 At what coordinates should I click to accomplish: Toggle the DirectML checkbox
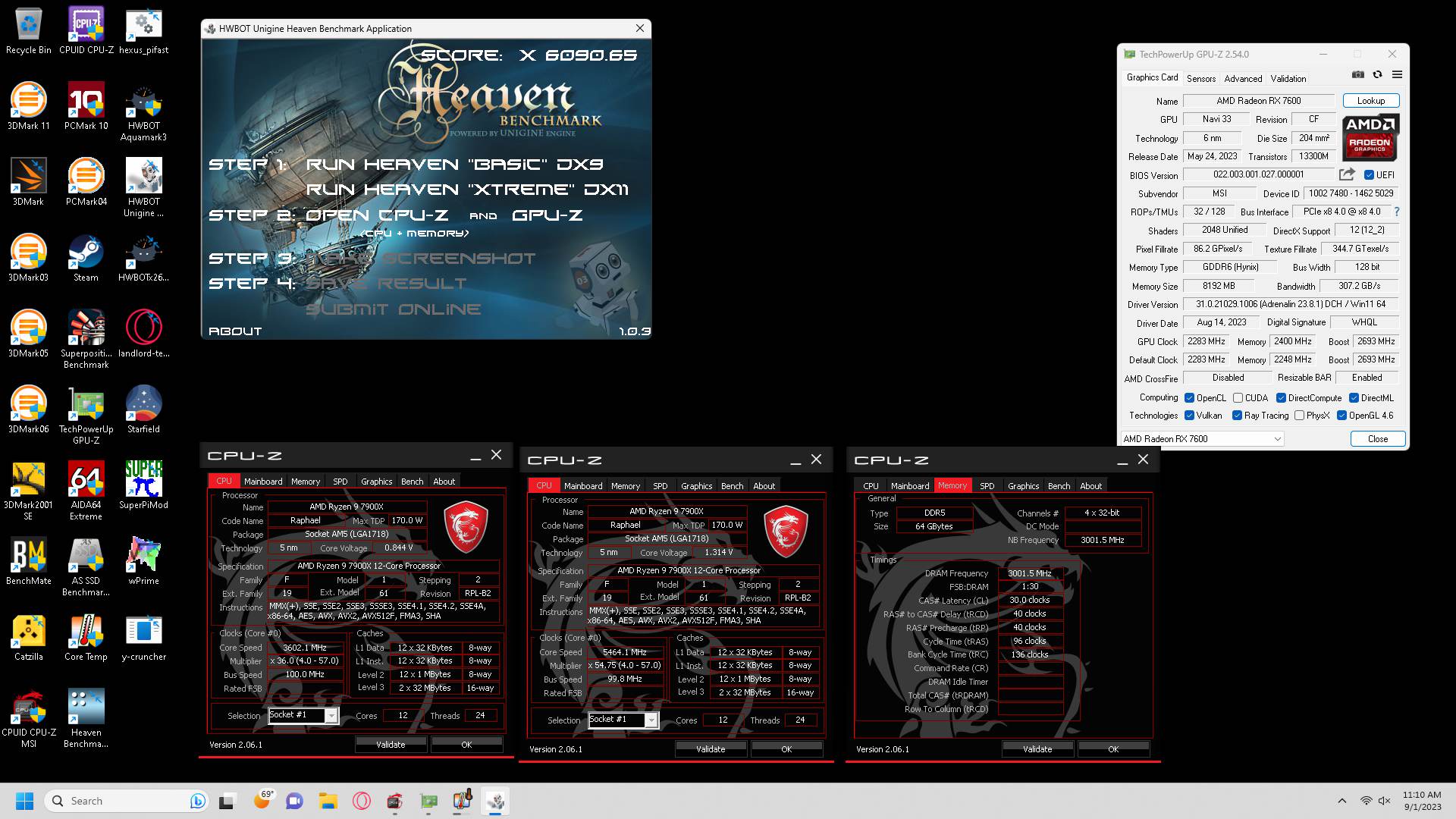tap(1354, 398)
